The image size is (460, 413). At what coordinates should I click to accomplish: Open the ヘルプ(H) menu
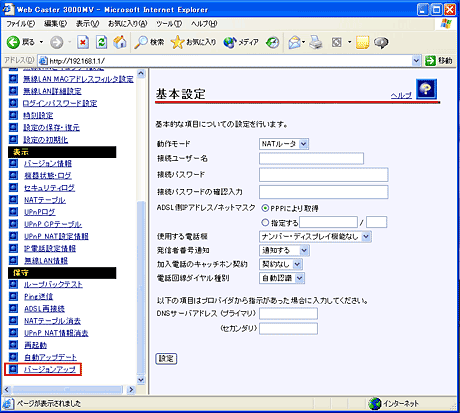204,24
